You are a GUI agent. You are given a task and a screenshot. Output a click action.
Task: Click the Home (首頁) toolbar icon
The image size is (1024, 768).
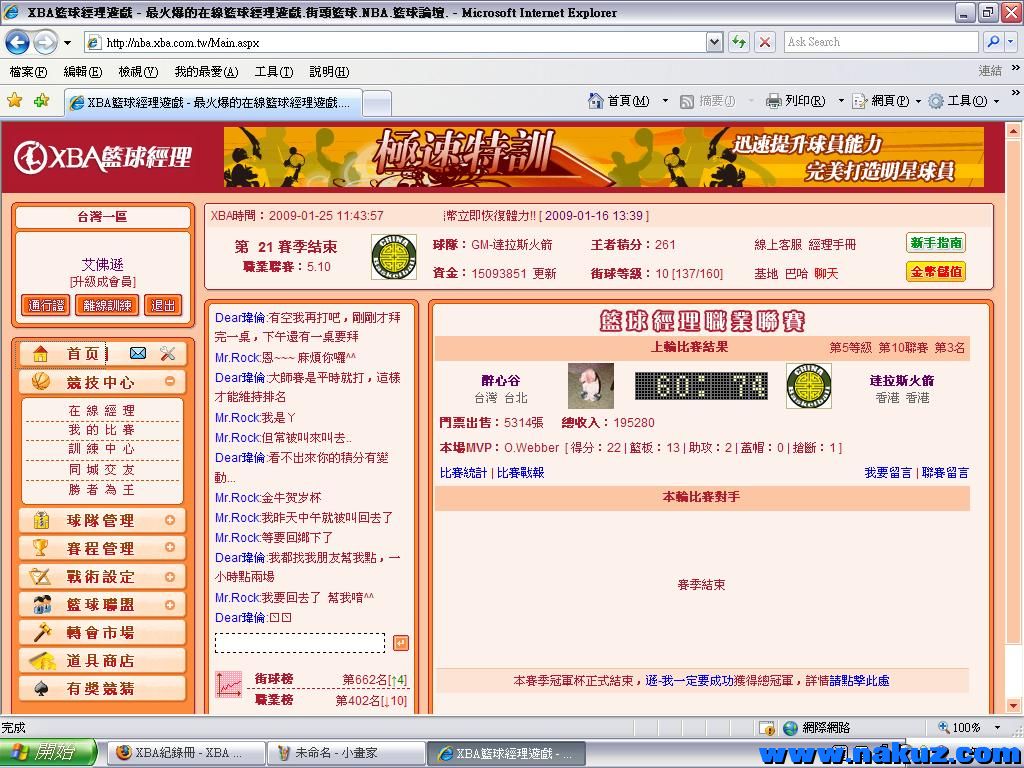[x=596, y=101]
